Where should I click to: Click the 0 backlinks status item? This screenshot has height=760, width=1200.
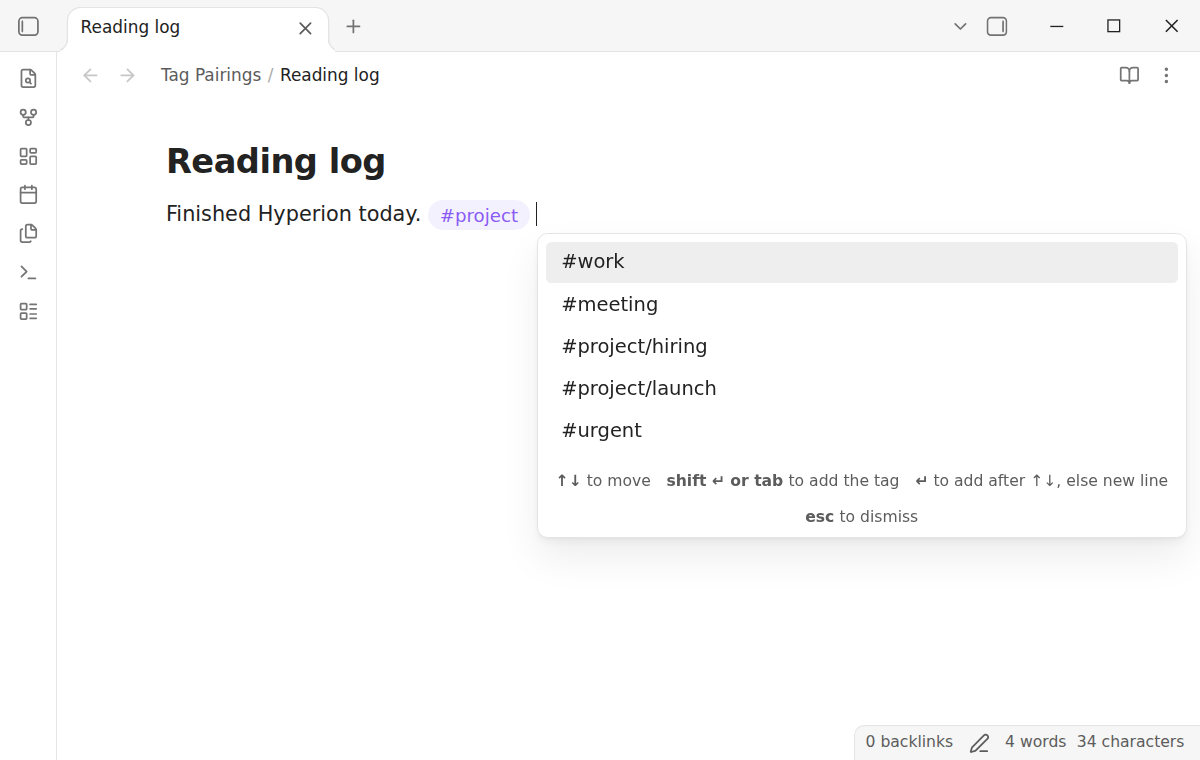(909, 742)
